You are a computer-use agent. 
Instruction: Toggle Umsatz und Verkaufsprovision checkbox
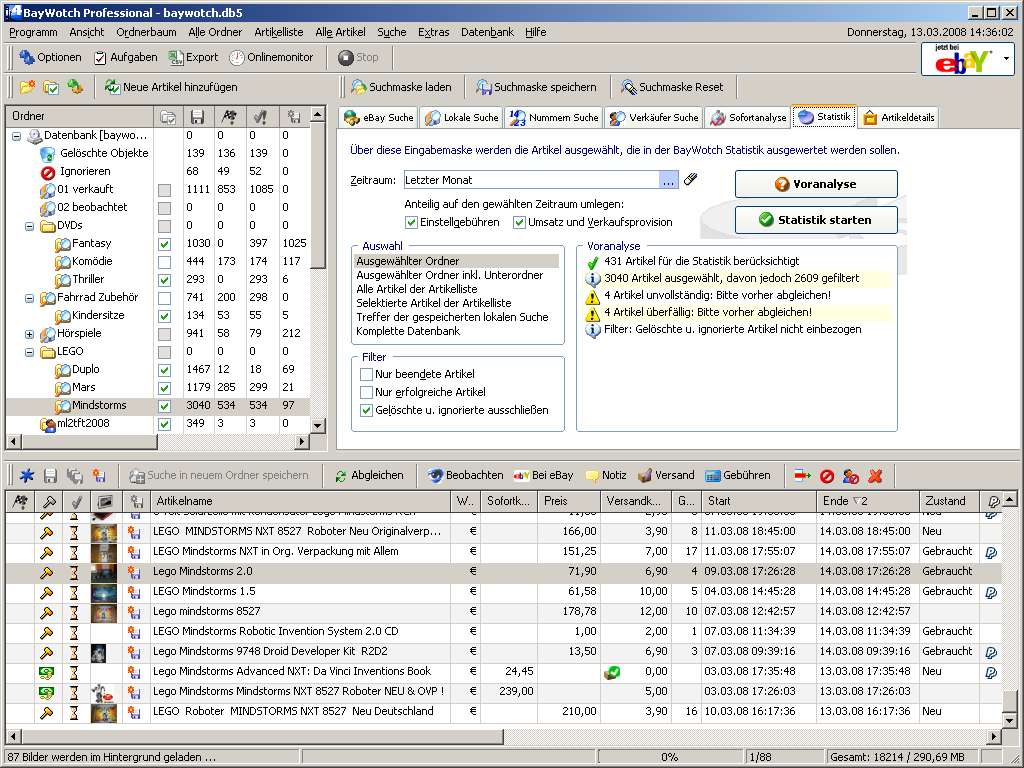[519, 223]
